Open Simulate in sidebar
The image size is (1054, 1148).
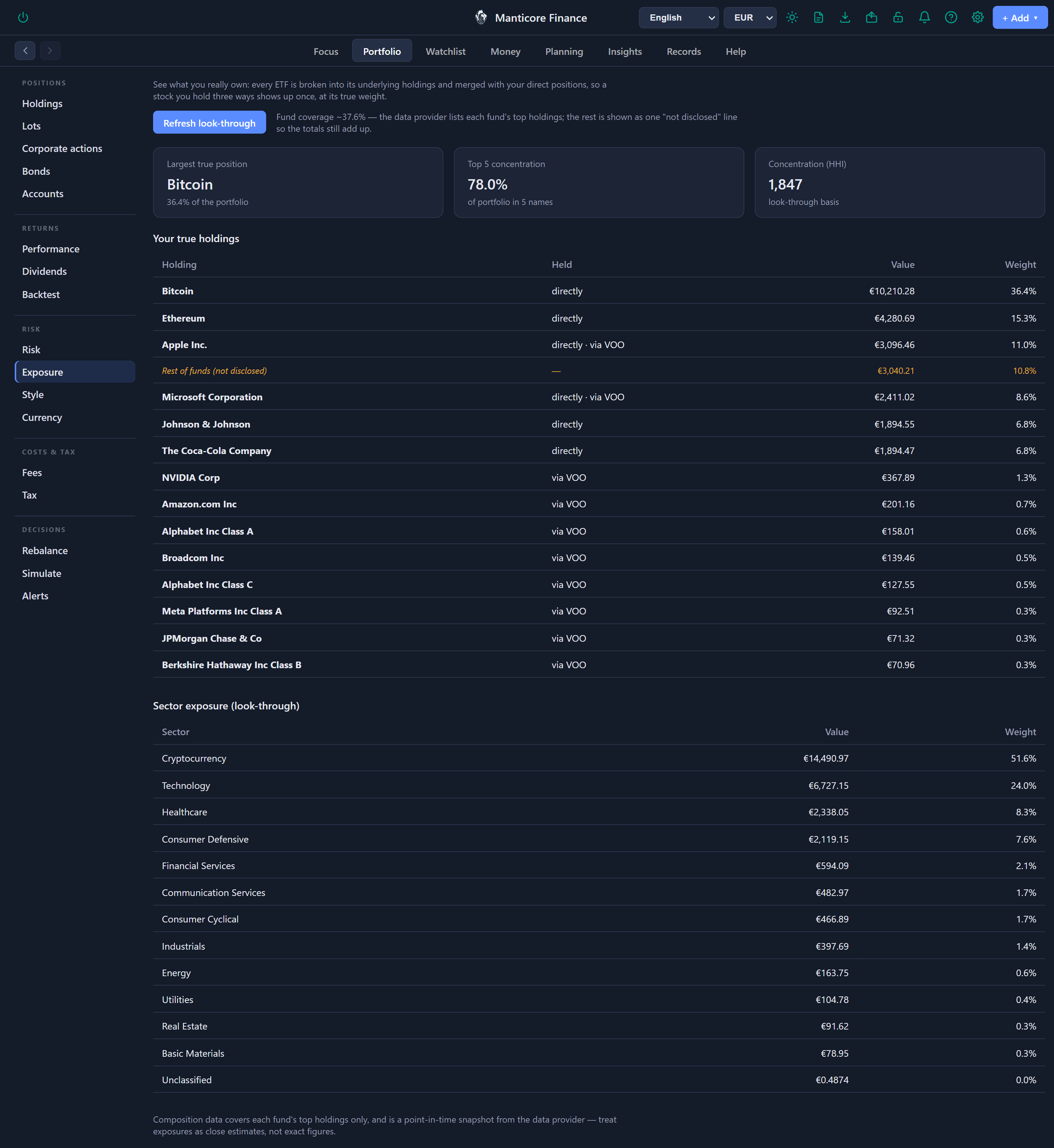point(75,573)
